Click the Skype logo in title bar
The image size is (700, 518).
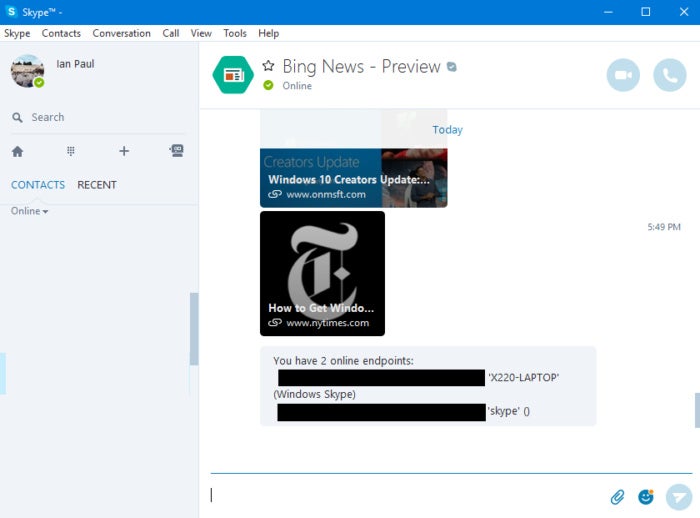(12, 12)
